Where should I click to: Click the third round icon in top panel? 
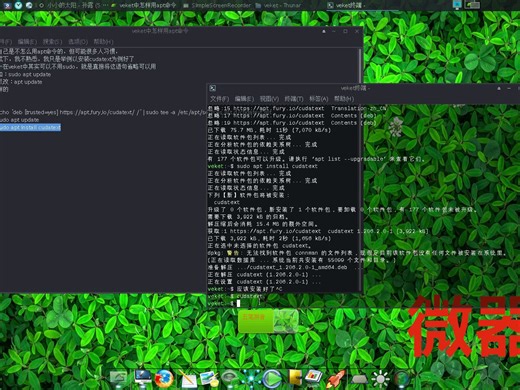[29, 5]
